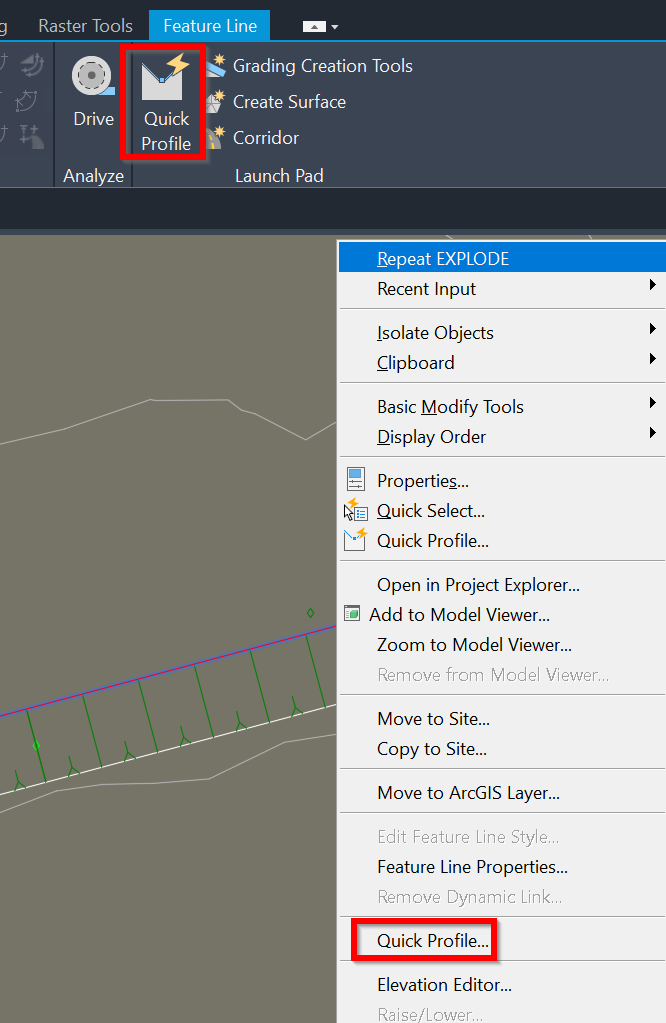666x1023 pixels.
Task: Click the Quick Profile ribbon button
Action: (x=166, y=103)
